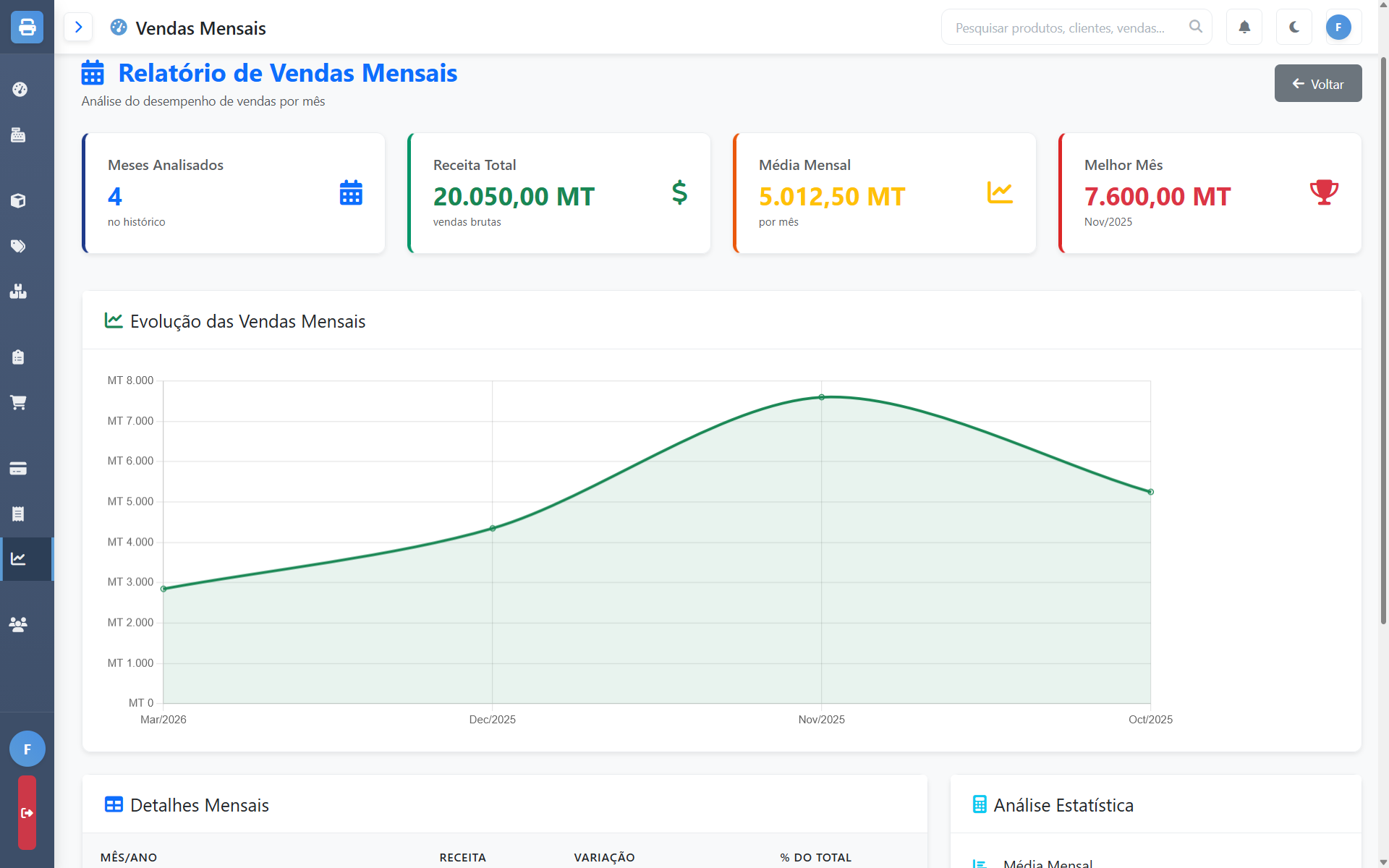Click the credit card sidebar icon
Image resolution: width=1389 pixels, height=868 pixels.
coord(19,469)
